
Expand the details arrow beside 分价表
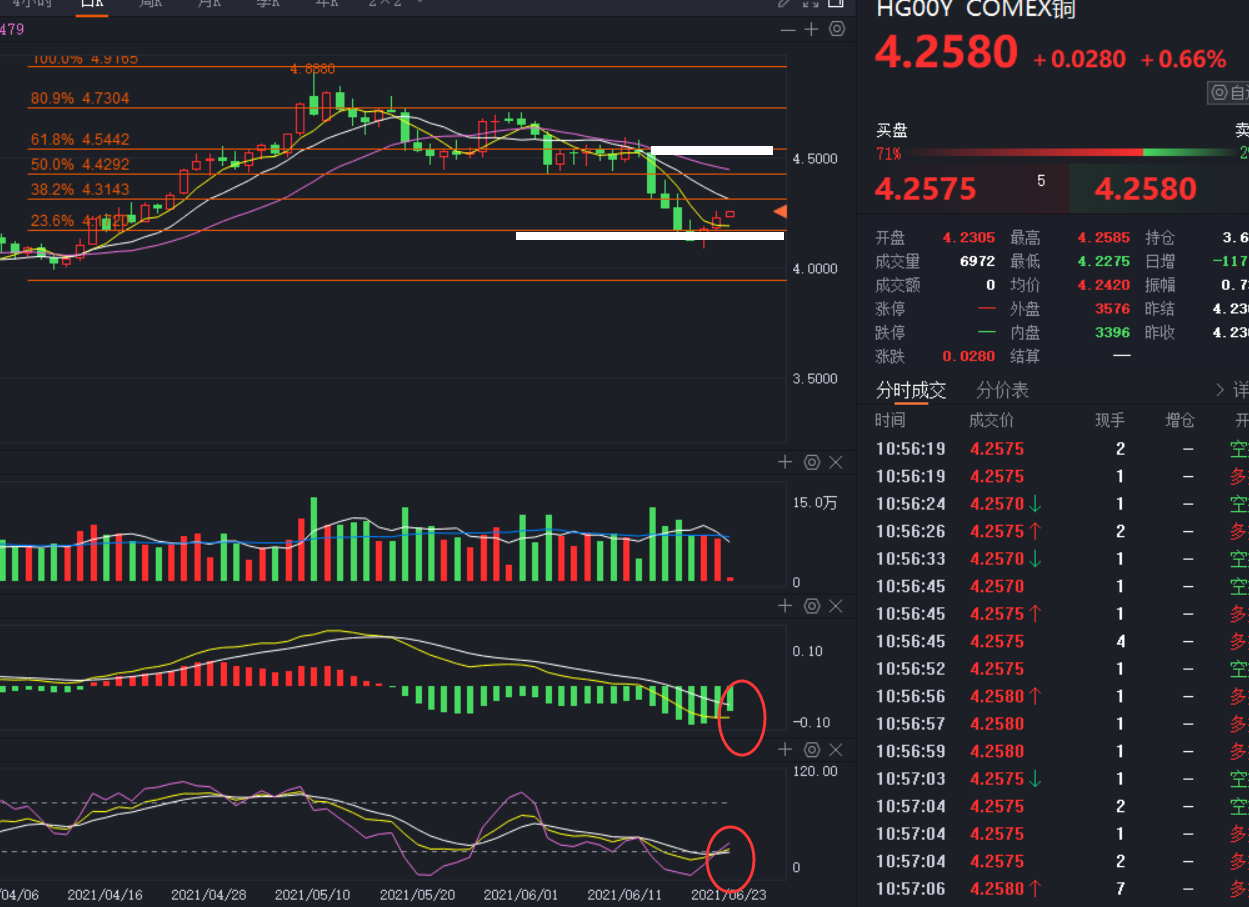[1221, 390]
